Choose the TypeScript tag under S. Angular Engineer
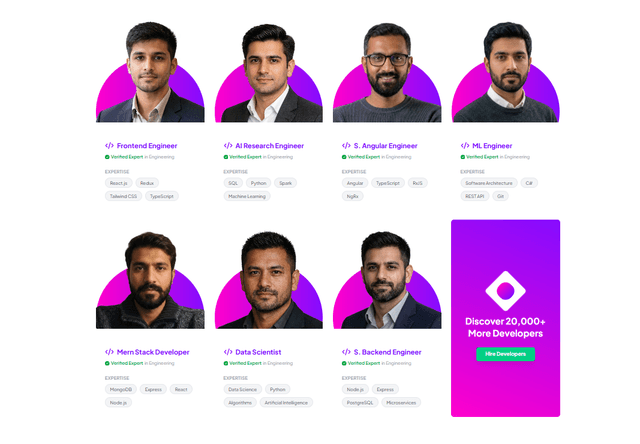The width and height of the screenshot is (640, 444). tap(388, 183)
